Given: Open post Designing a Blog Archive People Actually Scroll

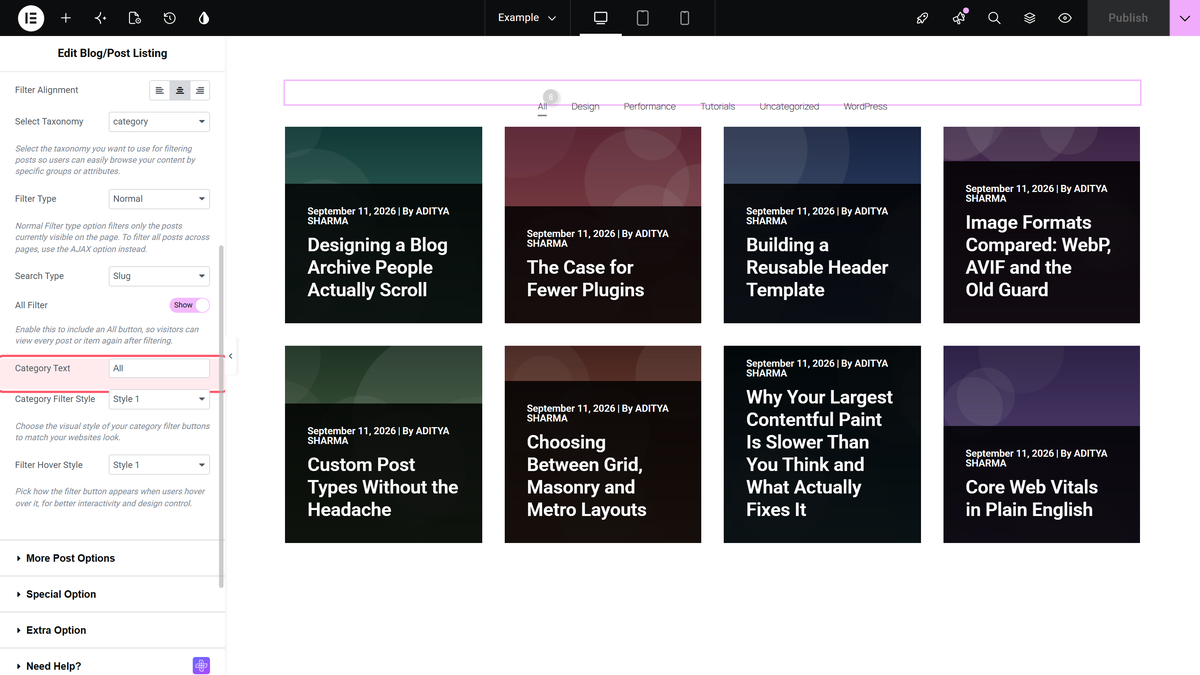Looking at the screenshot, I should 377,267.
